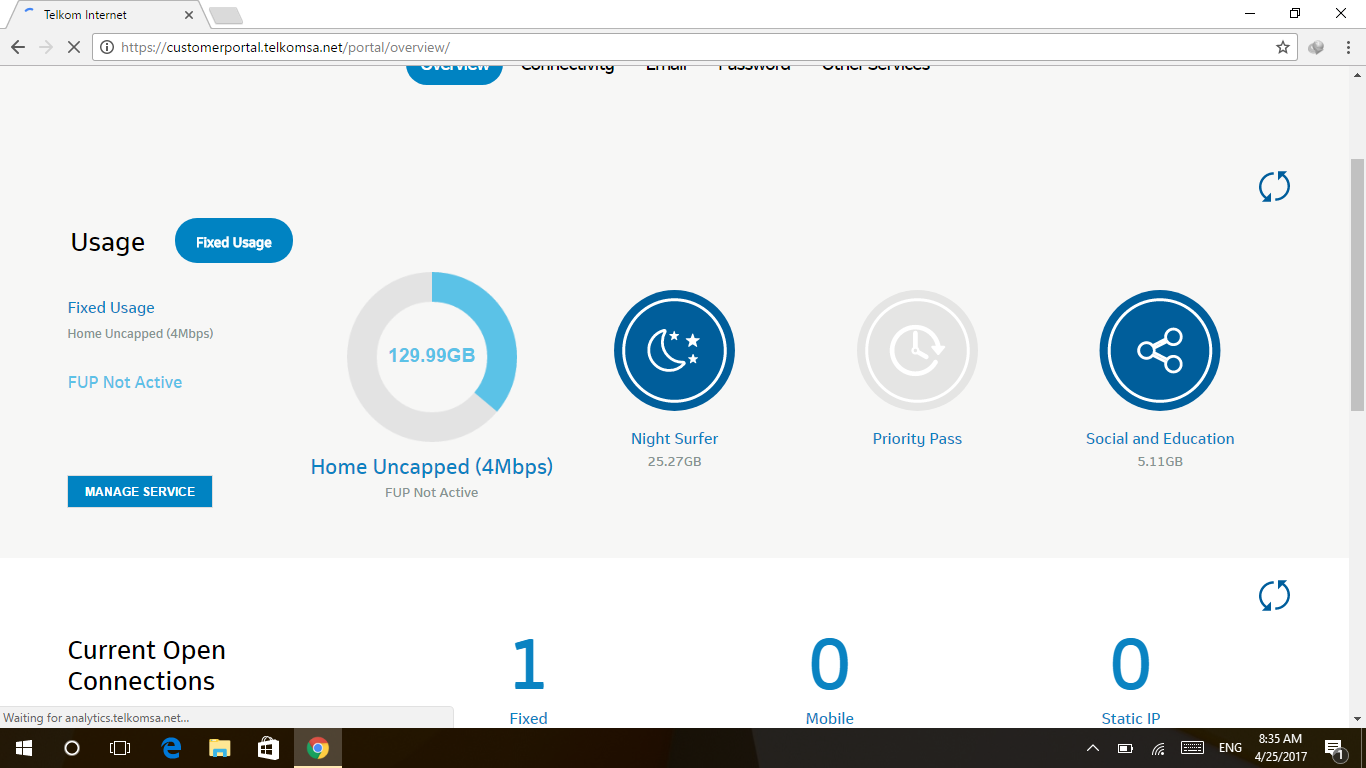Open the browser extension icon beside the star

pyautogui.click(x=1316, y=47)
